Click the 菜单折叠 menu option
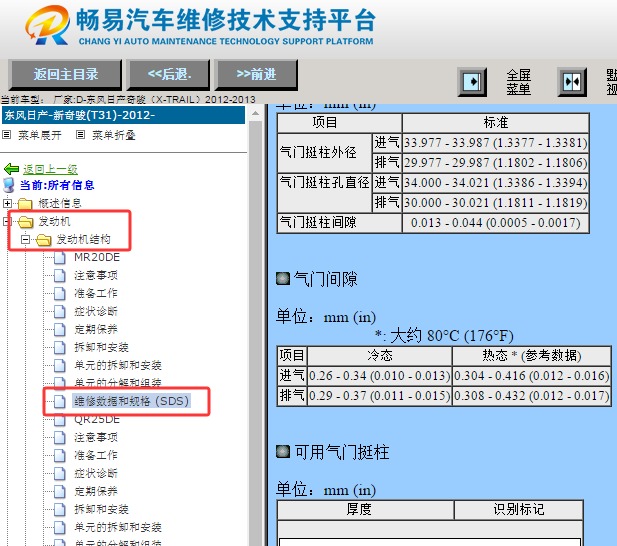Screen dimensions: 617x546 (114, 135)
